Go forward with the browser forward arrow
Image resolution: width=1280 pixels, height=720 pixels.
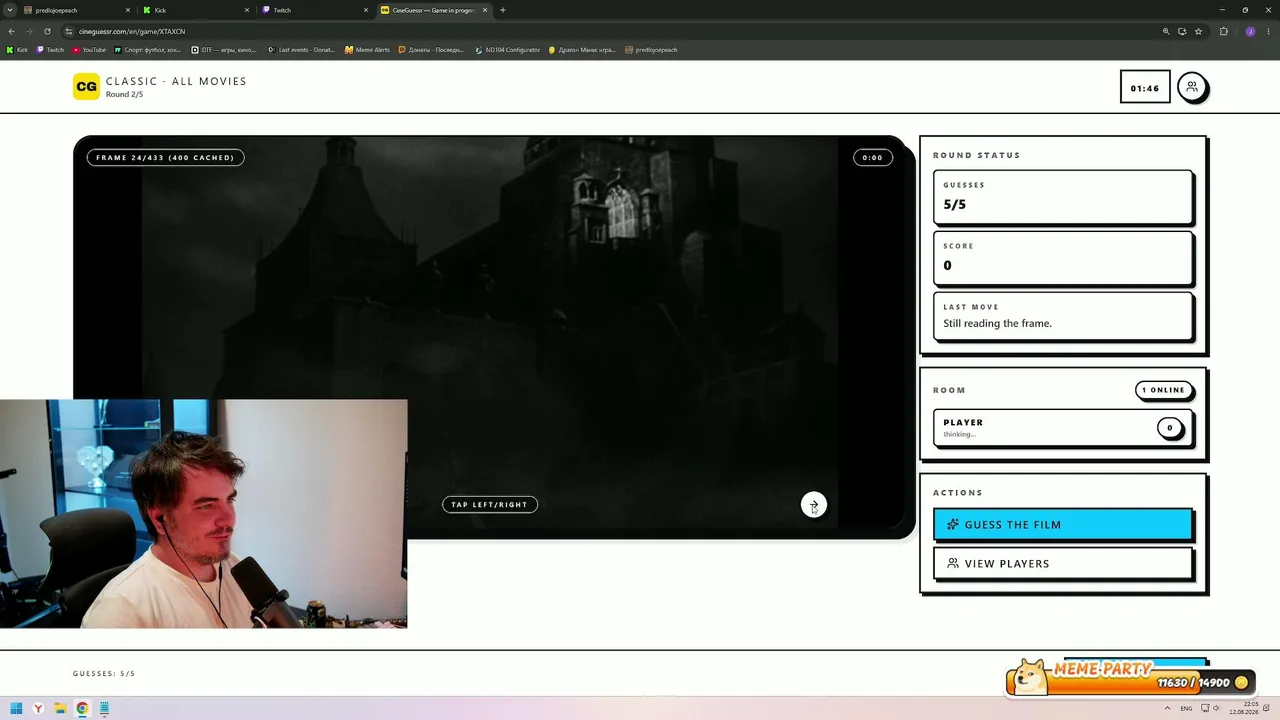29,31
